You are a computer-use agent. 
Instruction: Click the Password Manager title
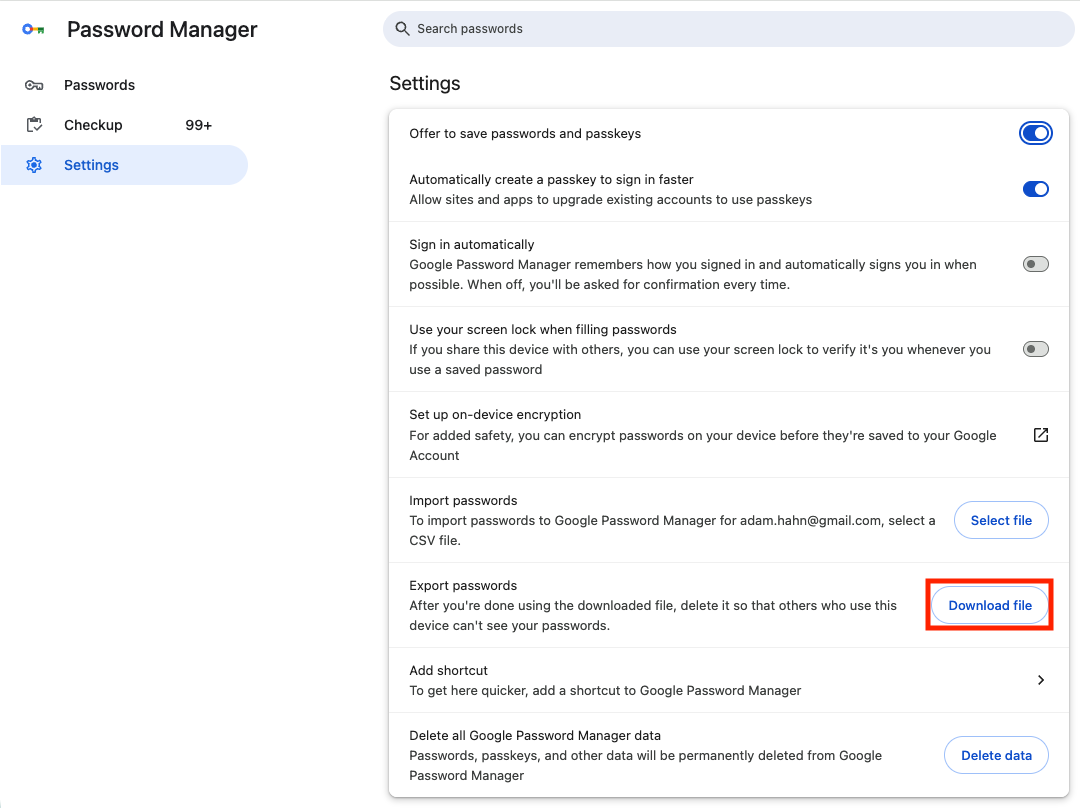162,30
